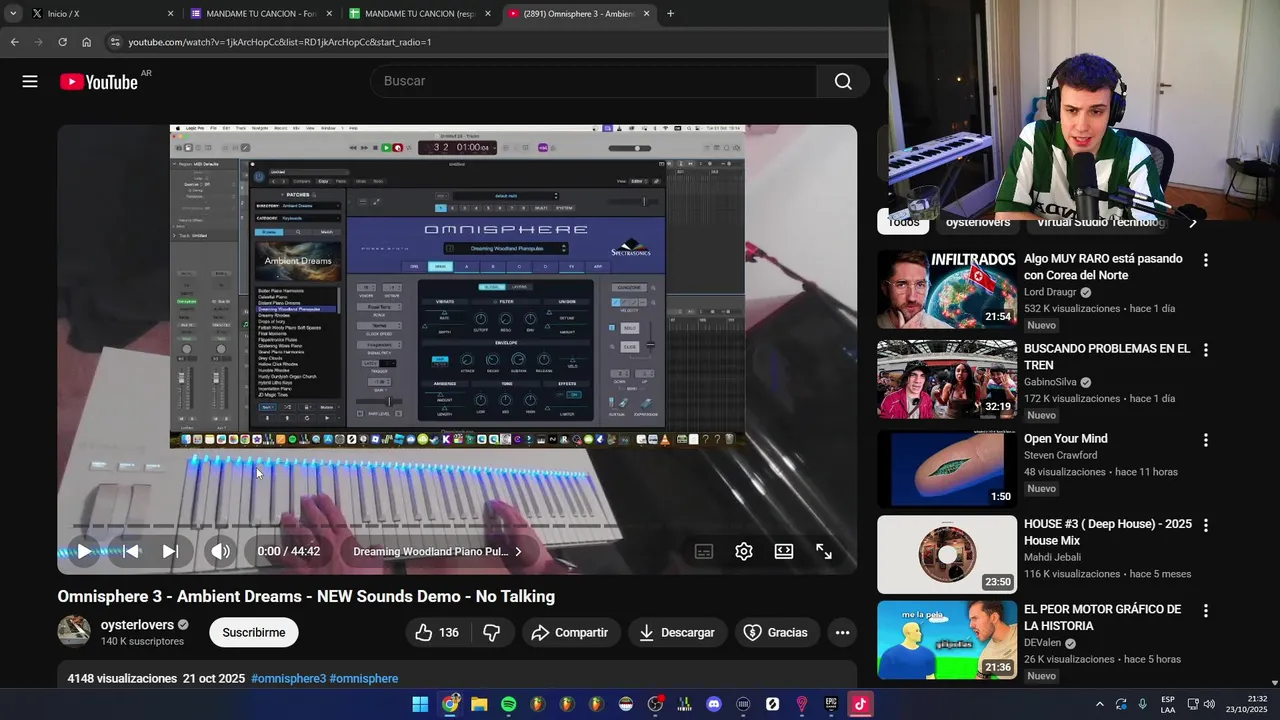Image resolution: width=1280 pixels, height=720 pixels.
Task: Click the Suscribirme button
Action: pyautogui.click(x=254, y=632)
